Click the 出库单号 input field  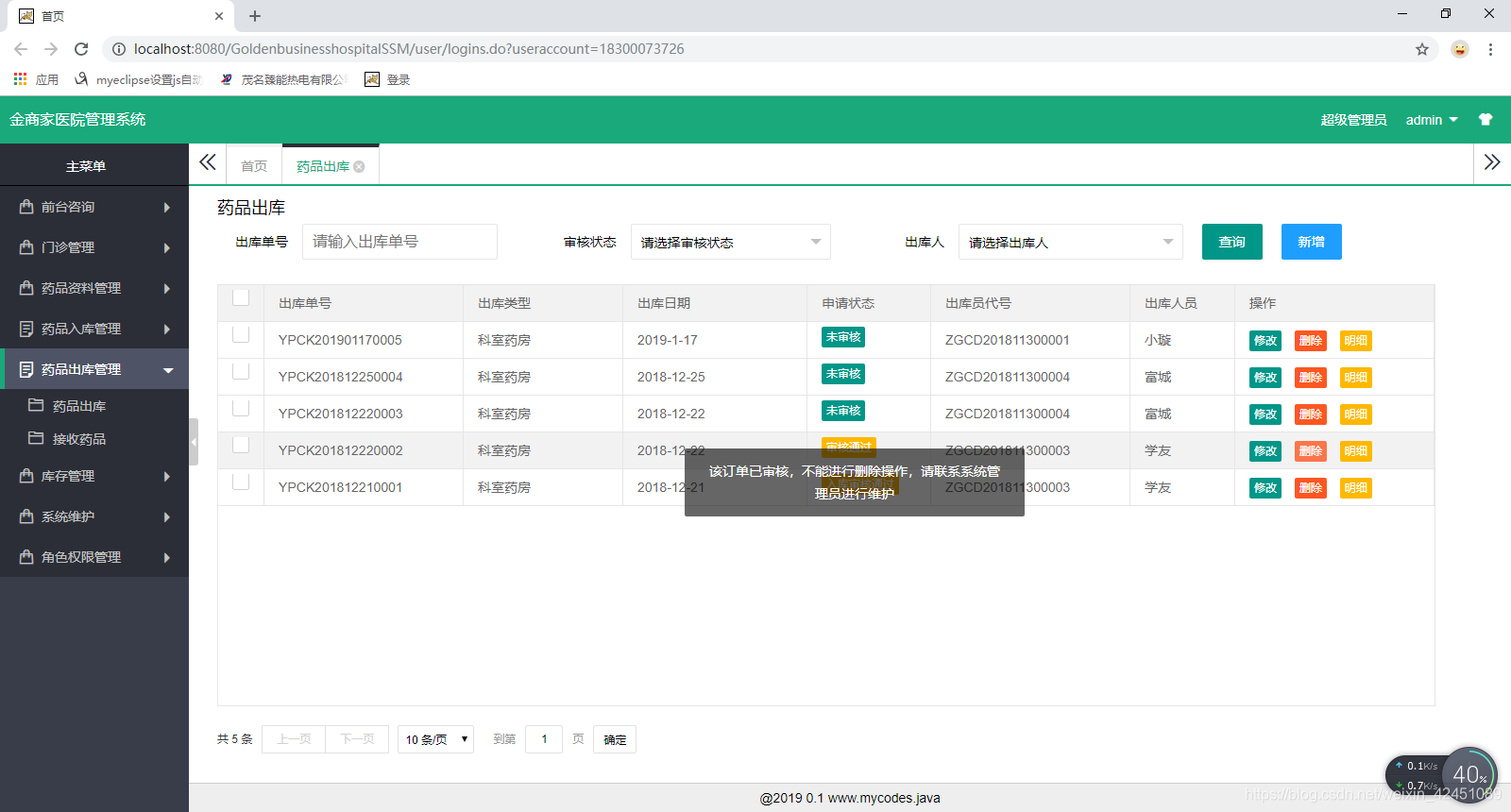click(399, 242)
